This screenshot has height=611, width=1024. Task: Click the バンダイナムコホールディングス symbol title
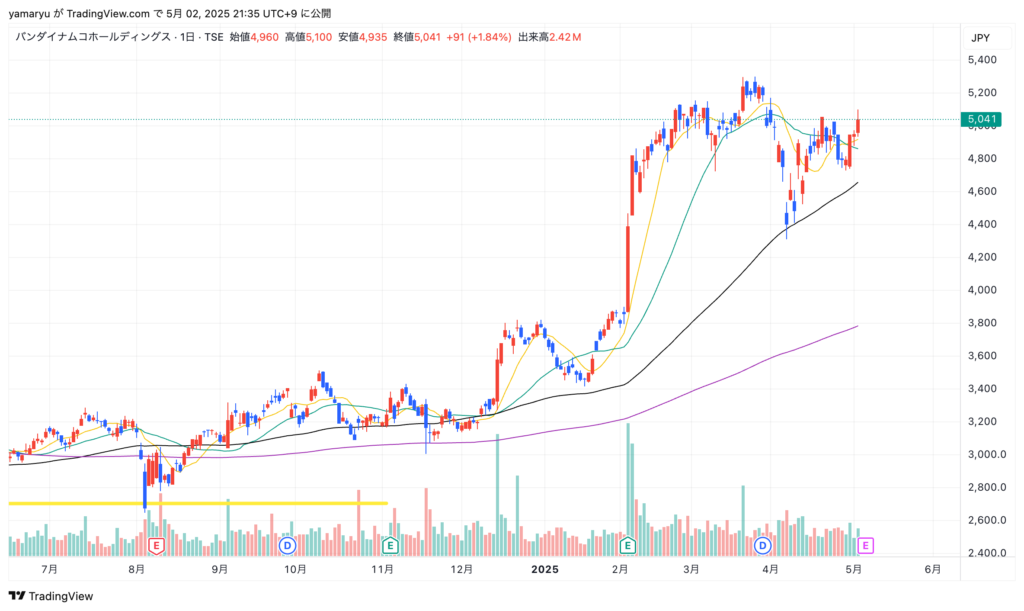pyautogui.click(x=93, y=37)
